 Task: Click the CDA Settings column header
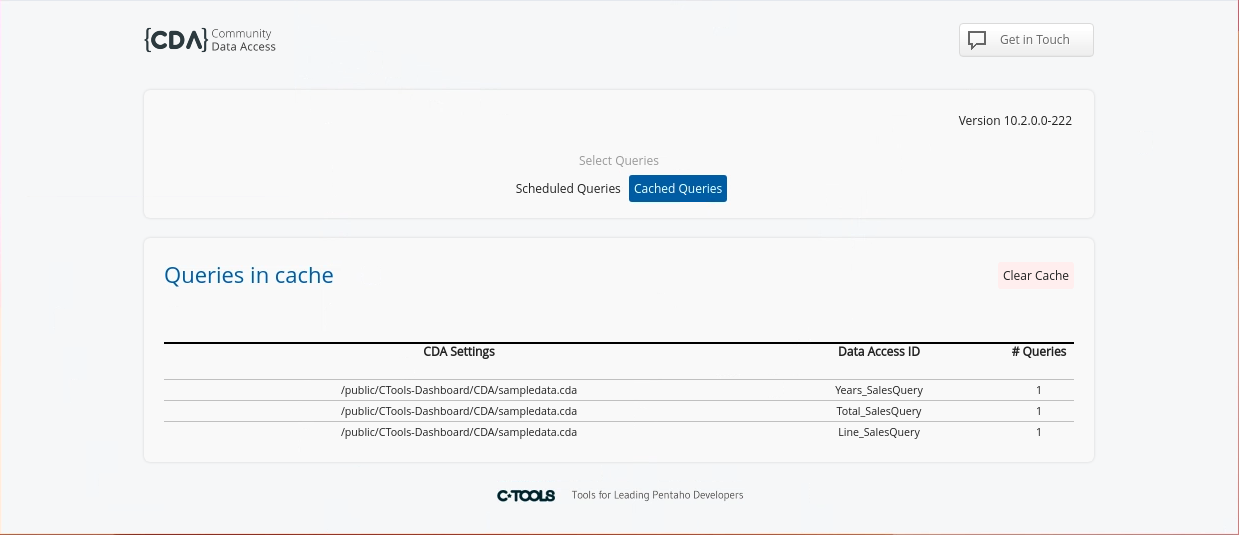click(459, 352)
